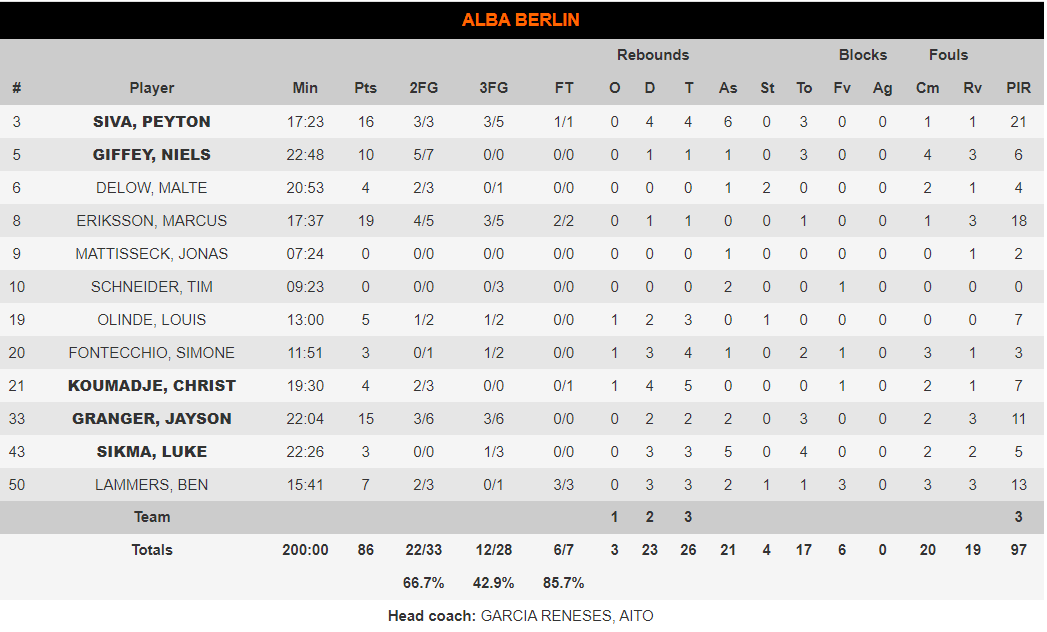
Task: Click the Min column header
Action: click(305, 88)
